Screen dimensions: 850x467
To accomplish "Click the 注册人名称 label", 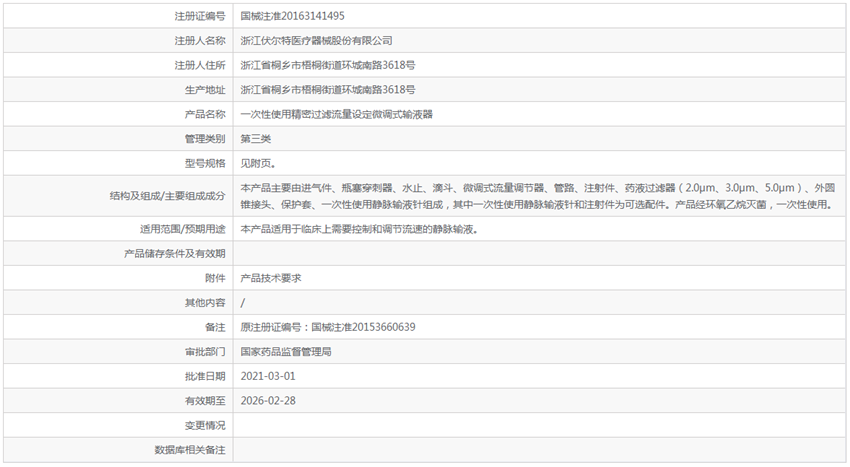I will 199,41.
